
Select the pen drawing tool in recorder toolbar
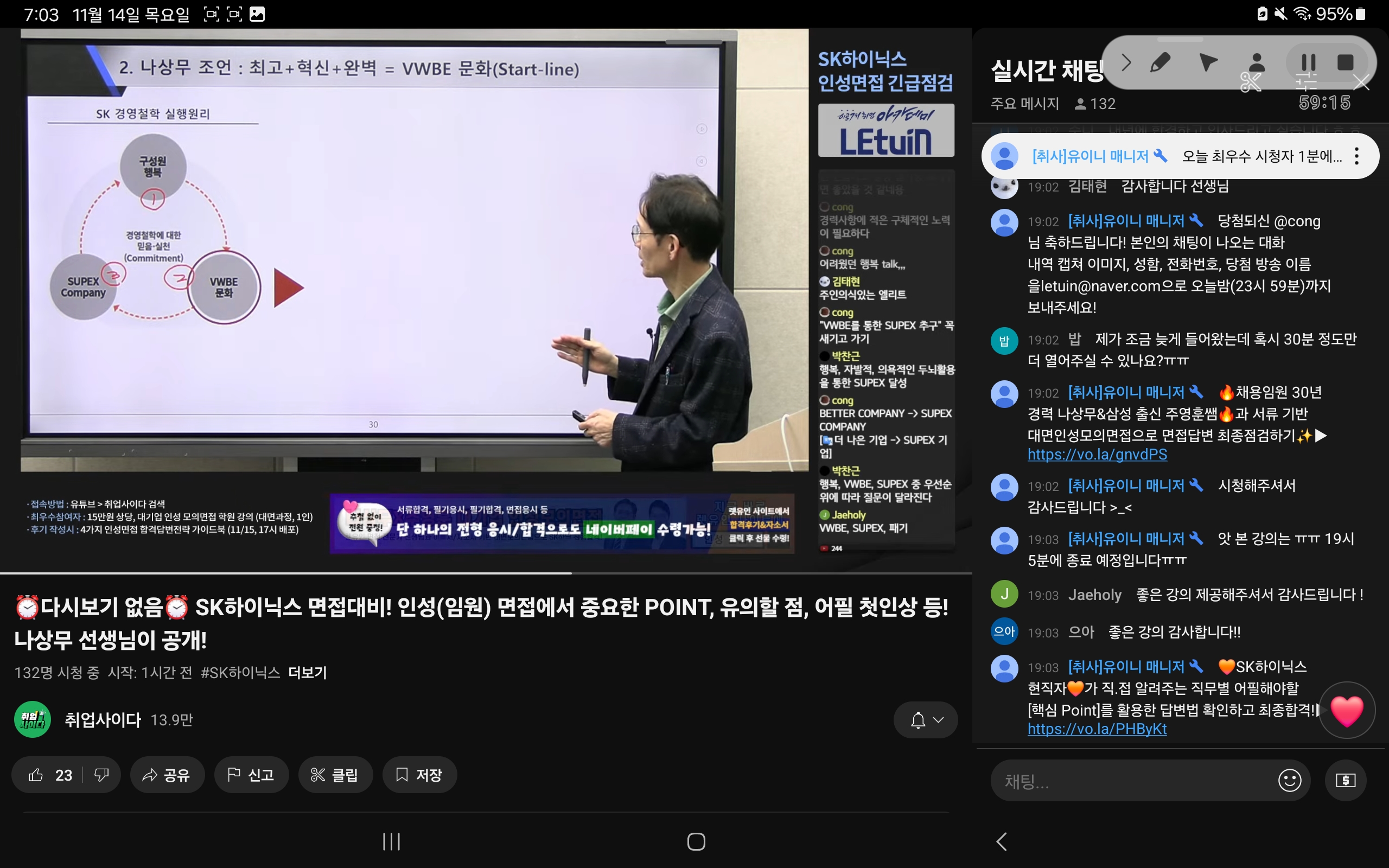[x=1160, y=62]
